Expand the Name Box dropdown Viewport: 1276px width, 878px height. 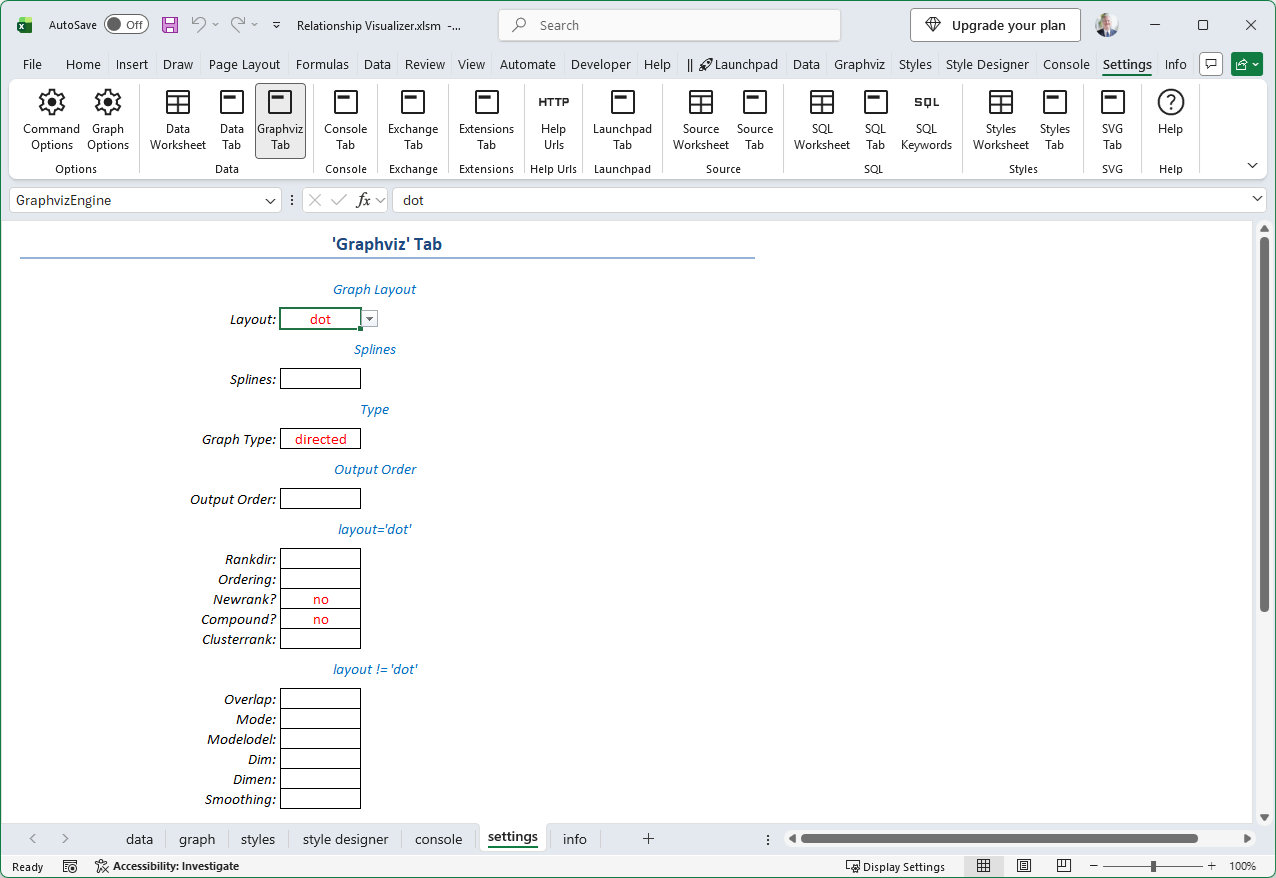tap(270, 201)
